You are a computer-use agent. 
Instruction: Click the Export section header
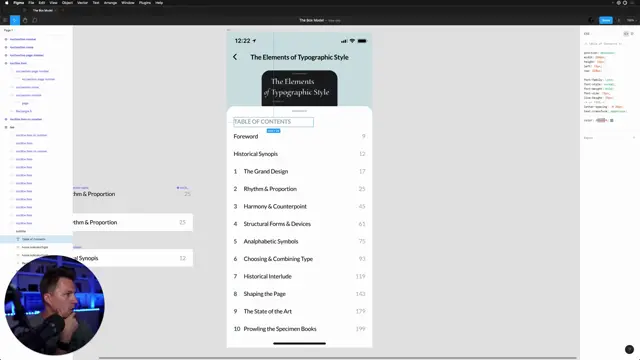pos(588,138)
